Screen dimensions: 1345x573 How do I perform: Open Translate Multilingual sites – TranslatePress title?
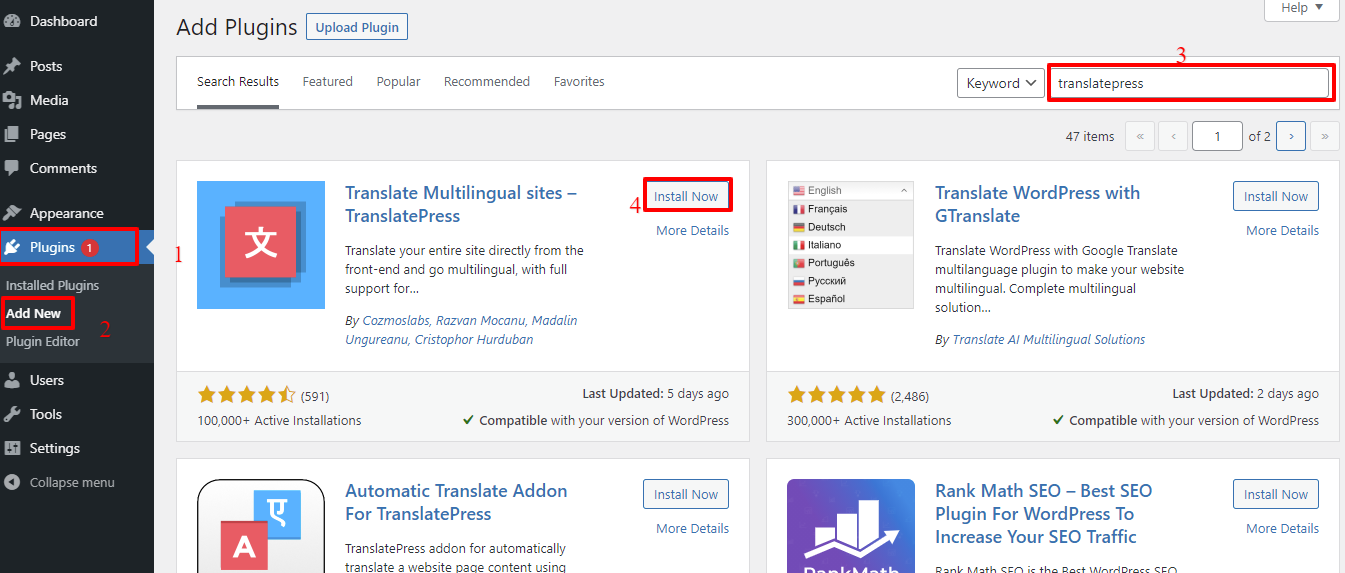tap(461, 204)
